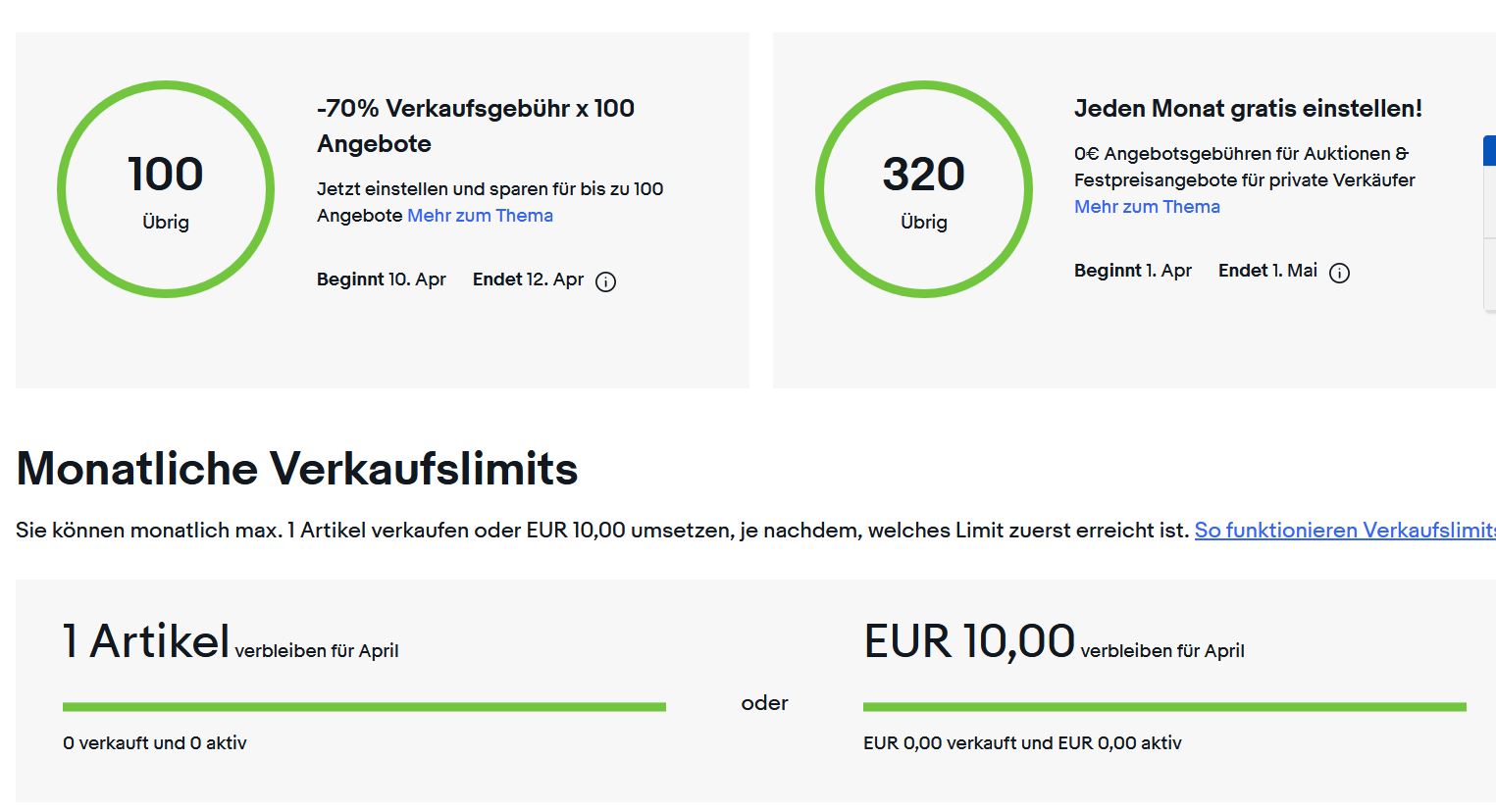The height and width of the screenshot is (812, 1496).
Task: Open info icon next to Endet 1. Mai
Action: click(x=1339, y=274)
